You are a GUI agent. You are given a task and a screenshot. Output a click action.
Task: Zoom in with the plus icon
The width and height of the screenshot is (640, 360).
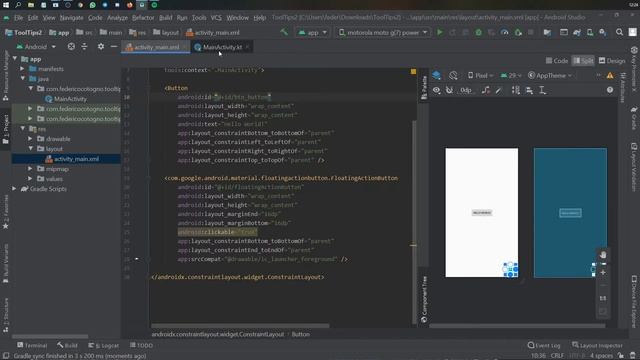(x=603, y=272)
